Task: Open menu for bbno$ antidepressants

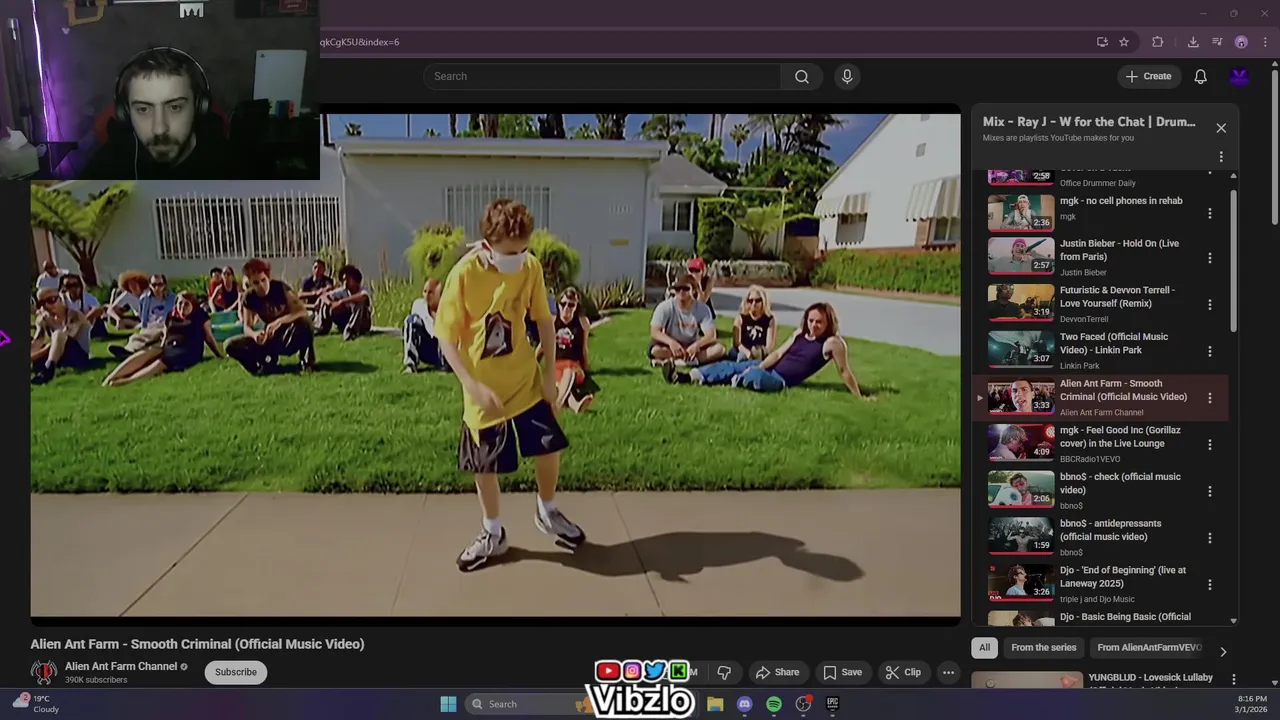Action: [1209, 537]
